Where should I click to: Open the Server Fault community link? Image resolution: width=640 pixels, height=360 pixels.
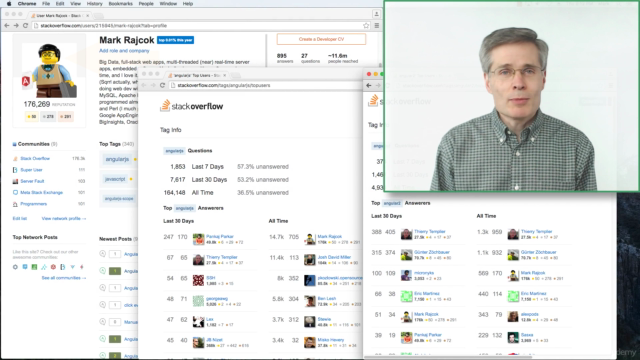[x=32, y=181]
